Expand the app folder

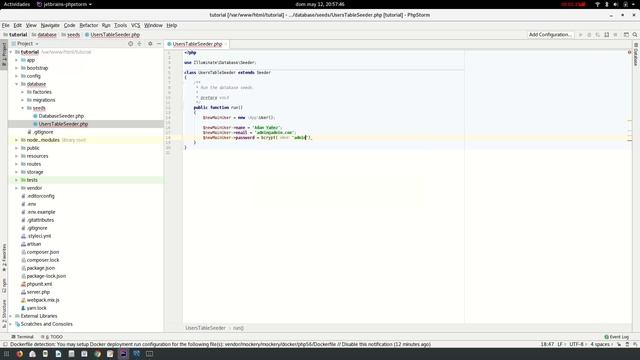(17, 60)
